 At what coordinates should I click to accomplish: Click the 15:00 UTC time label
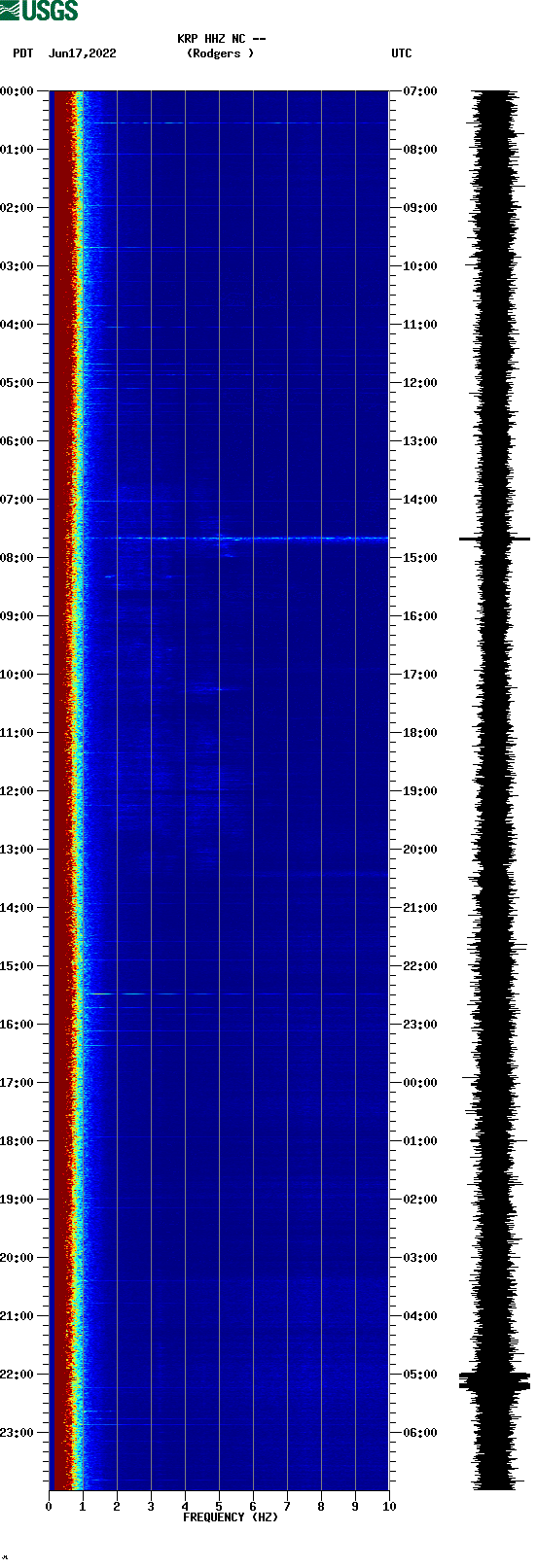point(420,558)
